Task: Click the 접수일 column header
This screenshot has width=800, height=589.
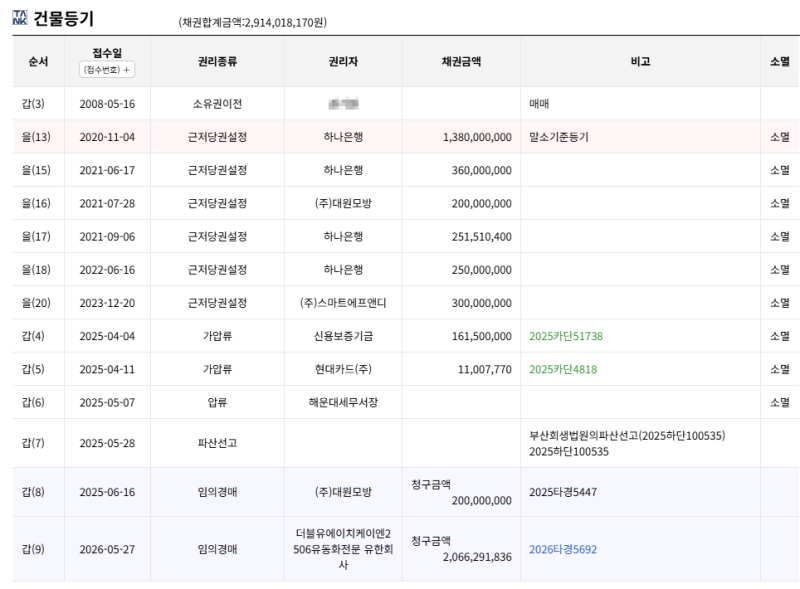Action: click(107, 53)
